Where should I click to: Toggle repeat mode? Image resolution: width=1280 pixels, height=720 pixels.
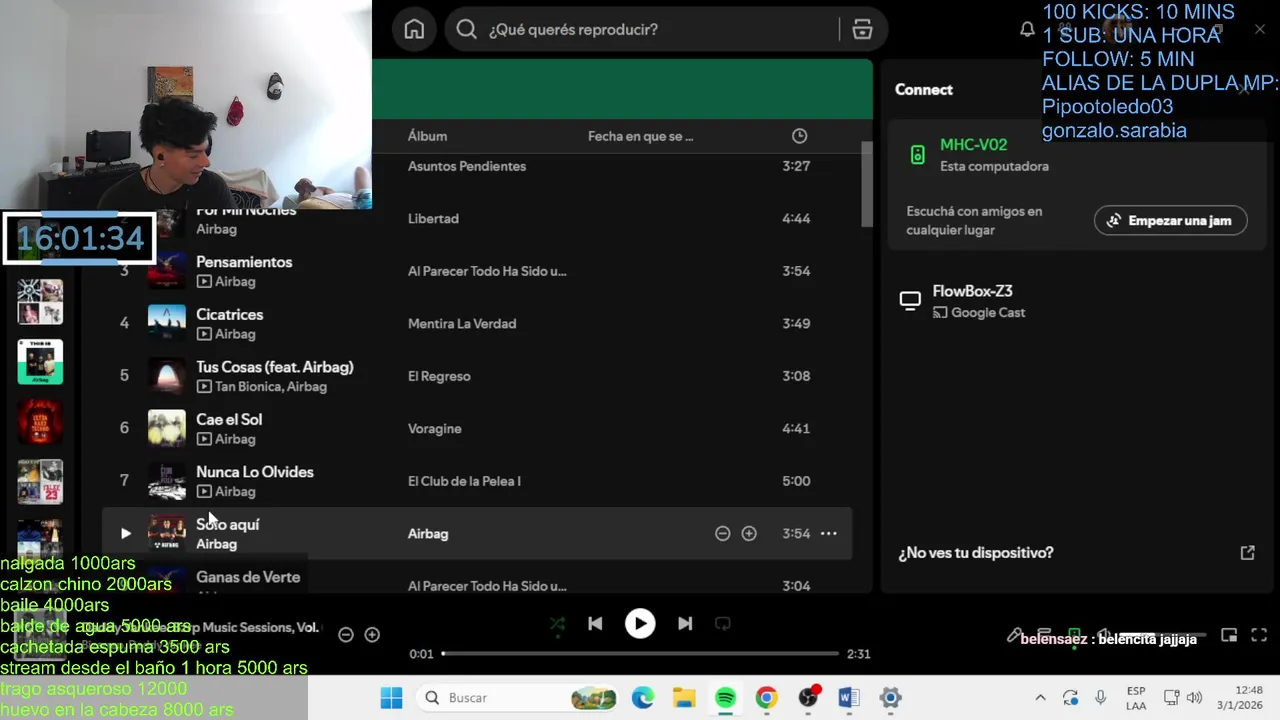722,624
